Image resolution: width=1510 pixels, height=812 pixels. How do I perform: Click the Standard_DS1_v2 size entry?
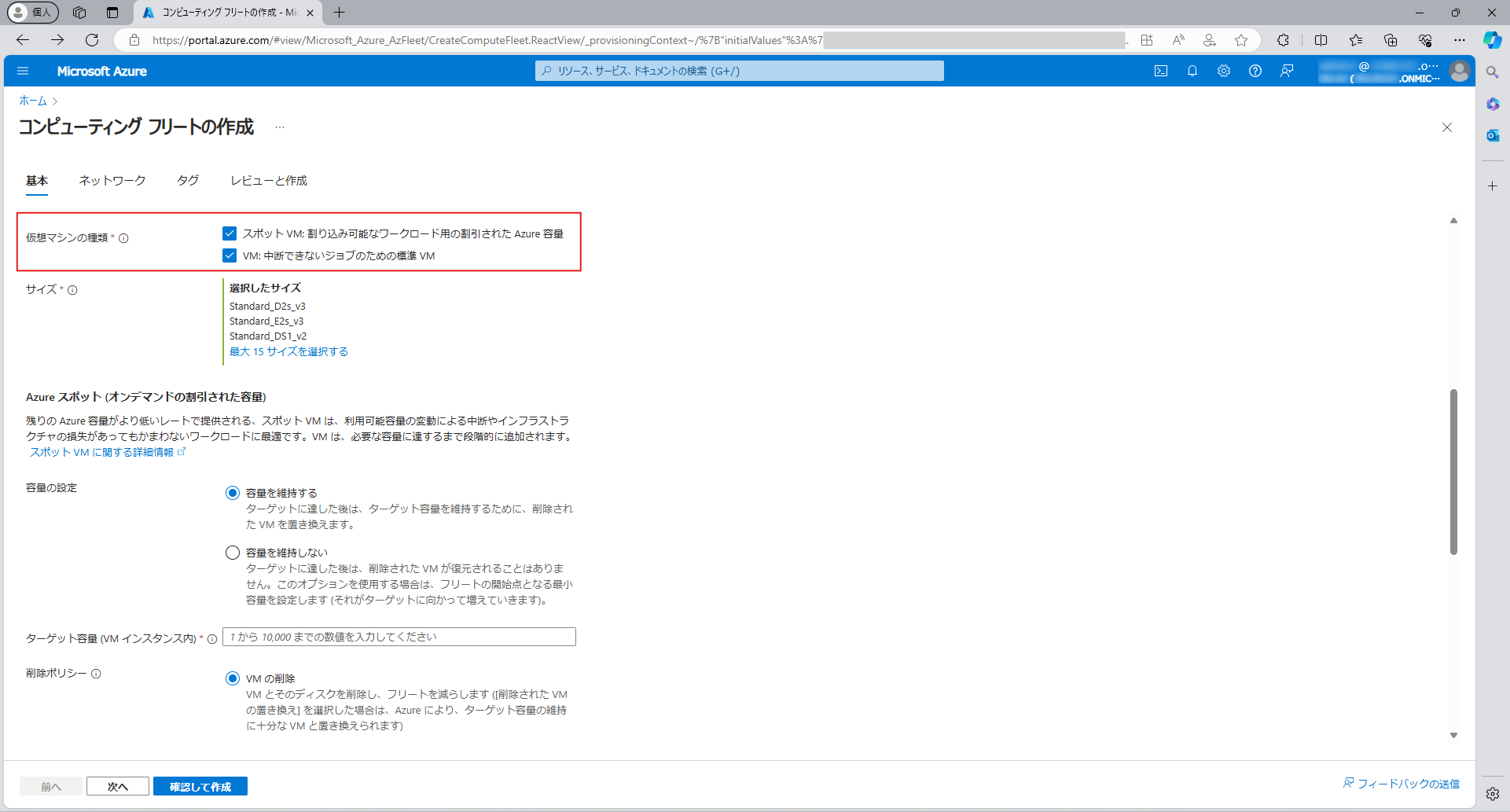coord(268,336)
